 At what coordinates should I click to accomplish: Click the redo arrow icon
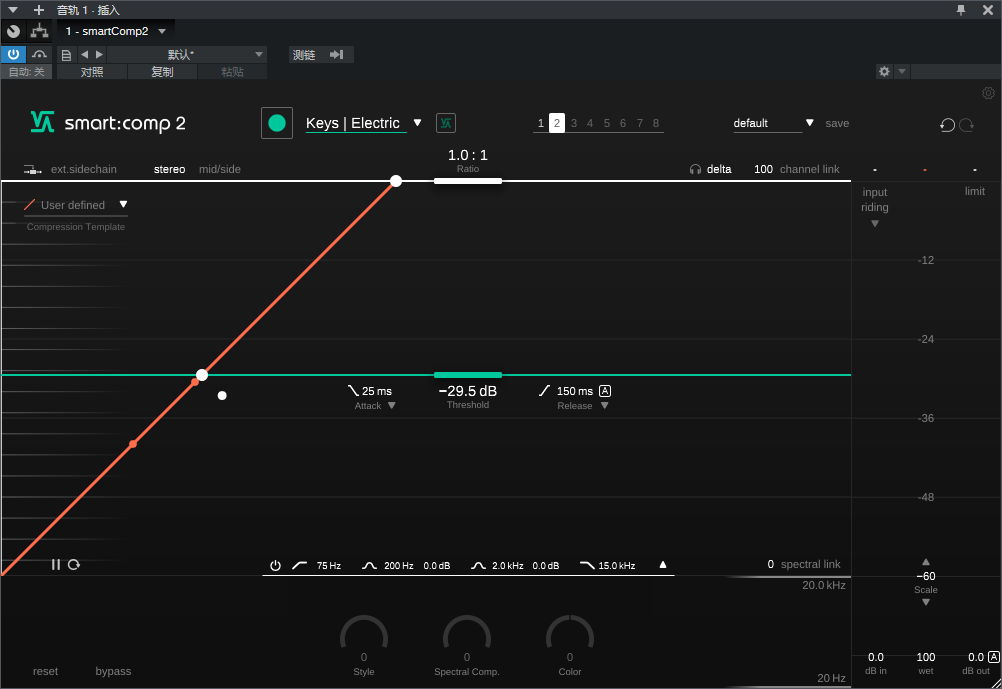pyautogui.click(x=967, y=125)
